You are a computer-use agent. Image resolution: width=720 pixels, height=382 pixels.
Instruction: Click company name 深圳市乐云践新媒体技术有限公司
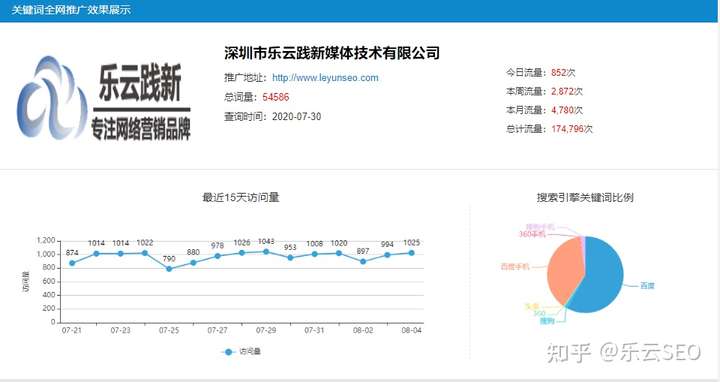[x=332, y=53]
